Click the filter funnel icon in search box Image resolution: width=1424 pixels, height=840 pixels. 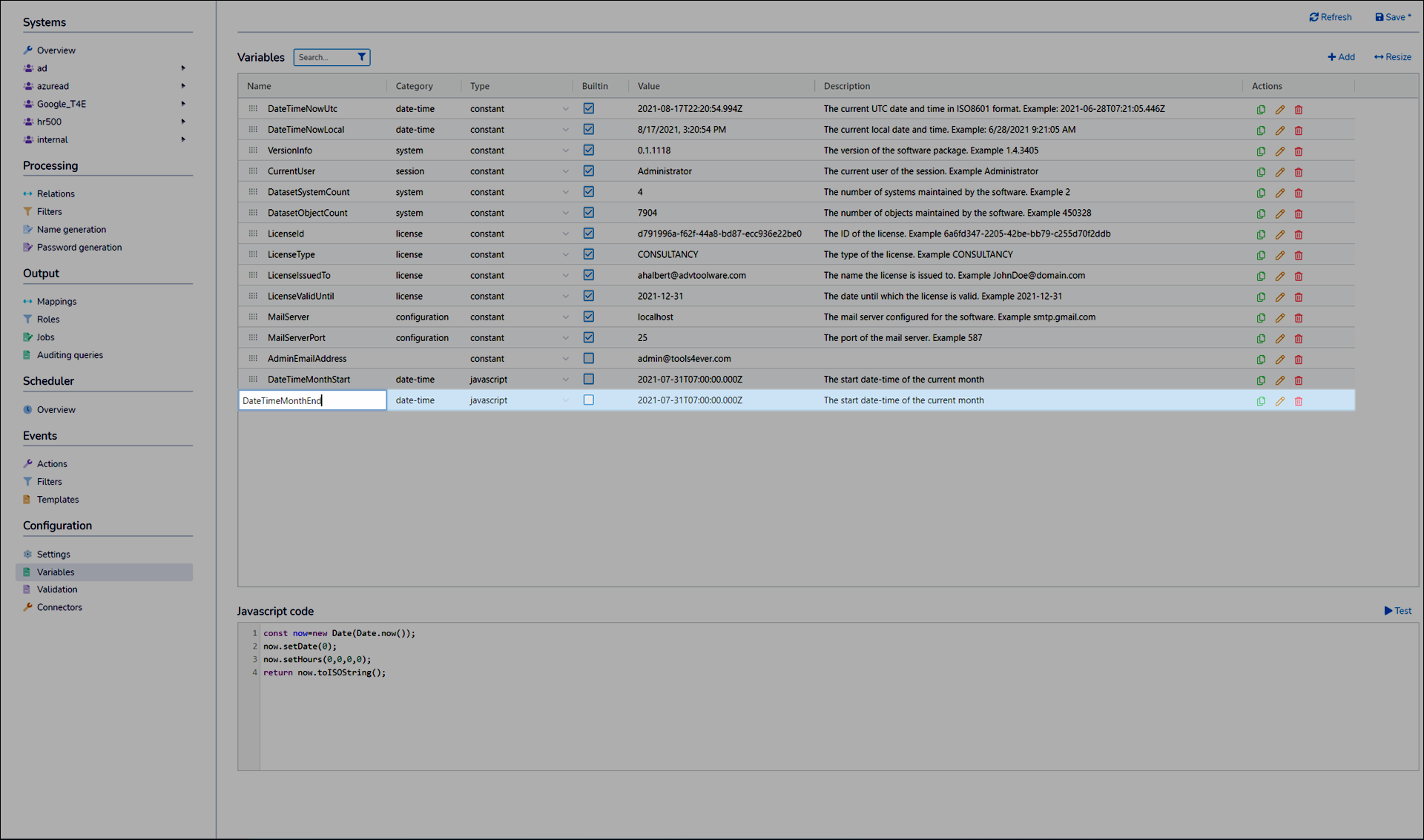(x=362, y=57)
